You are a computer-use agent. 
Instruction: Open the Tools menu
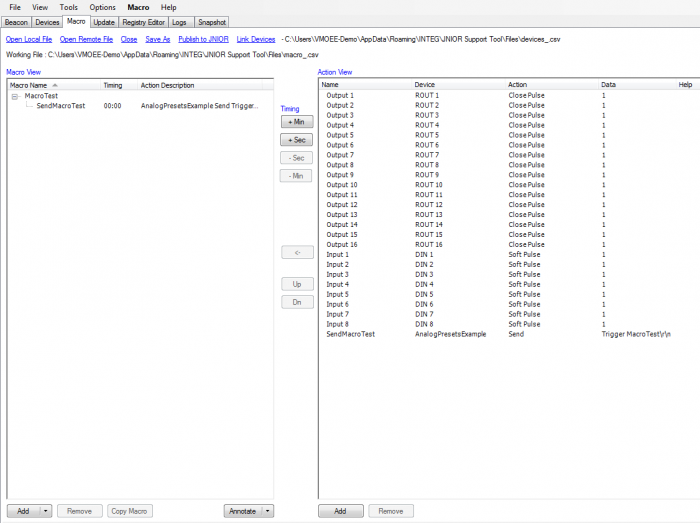click(x=68, y=7)
